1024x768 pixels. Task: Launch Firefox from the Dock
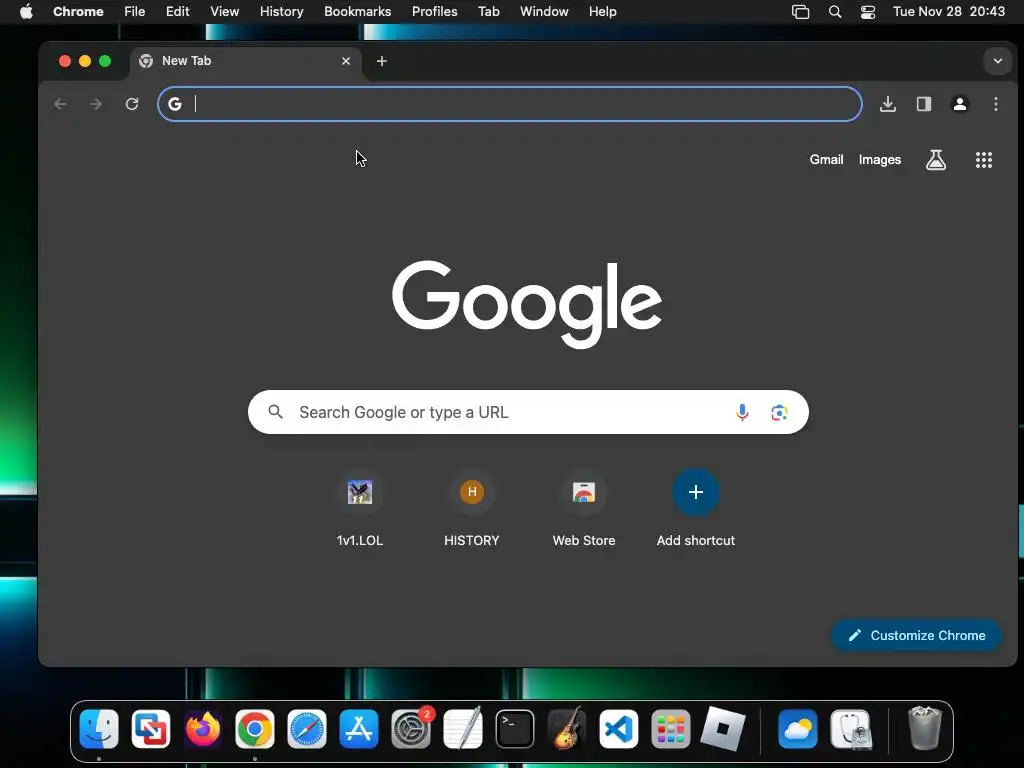tap(202, 729)
